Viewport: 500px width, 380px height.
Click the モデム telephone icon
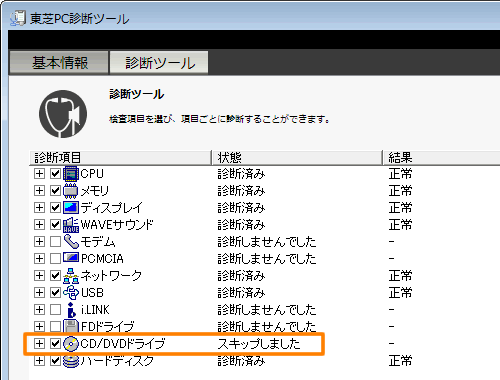click(x=71, y=242)
